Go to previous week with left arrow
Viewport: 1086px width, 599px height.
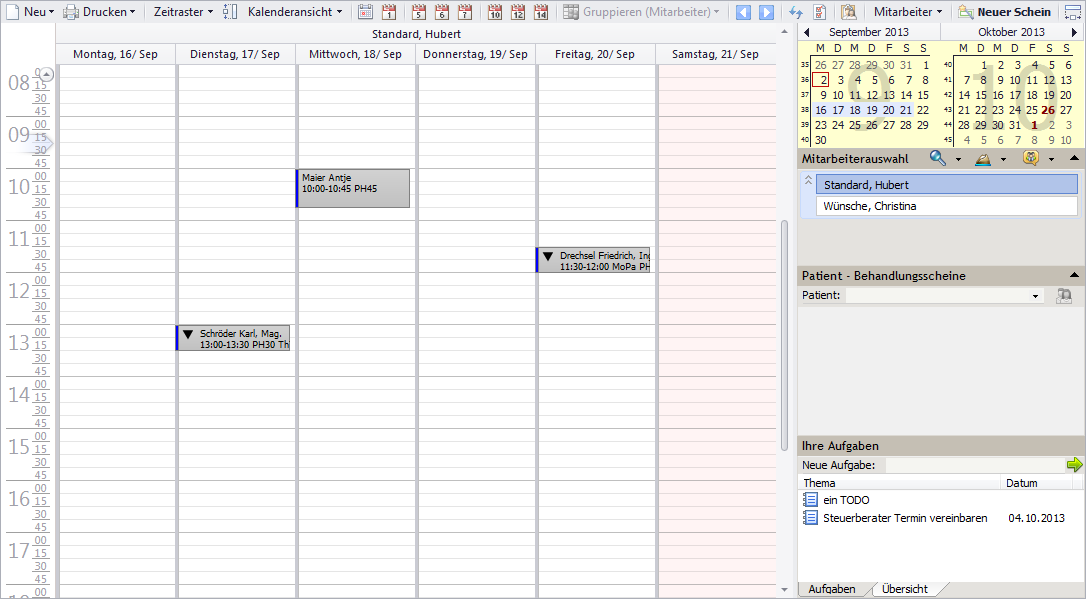click(743, 12)
